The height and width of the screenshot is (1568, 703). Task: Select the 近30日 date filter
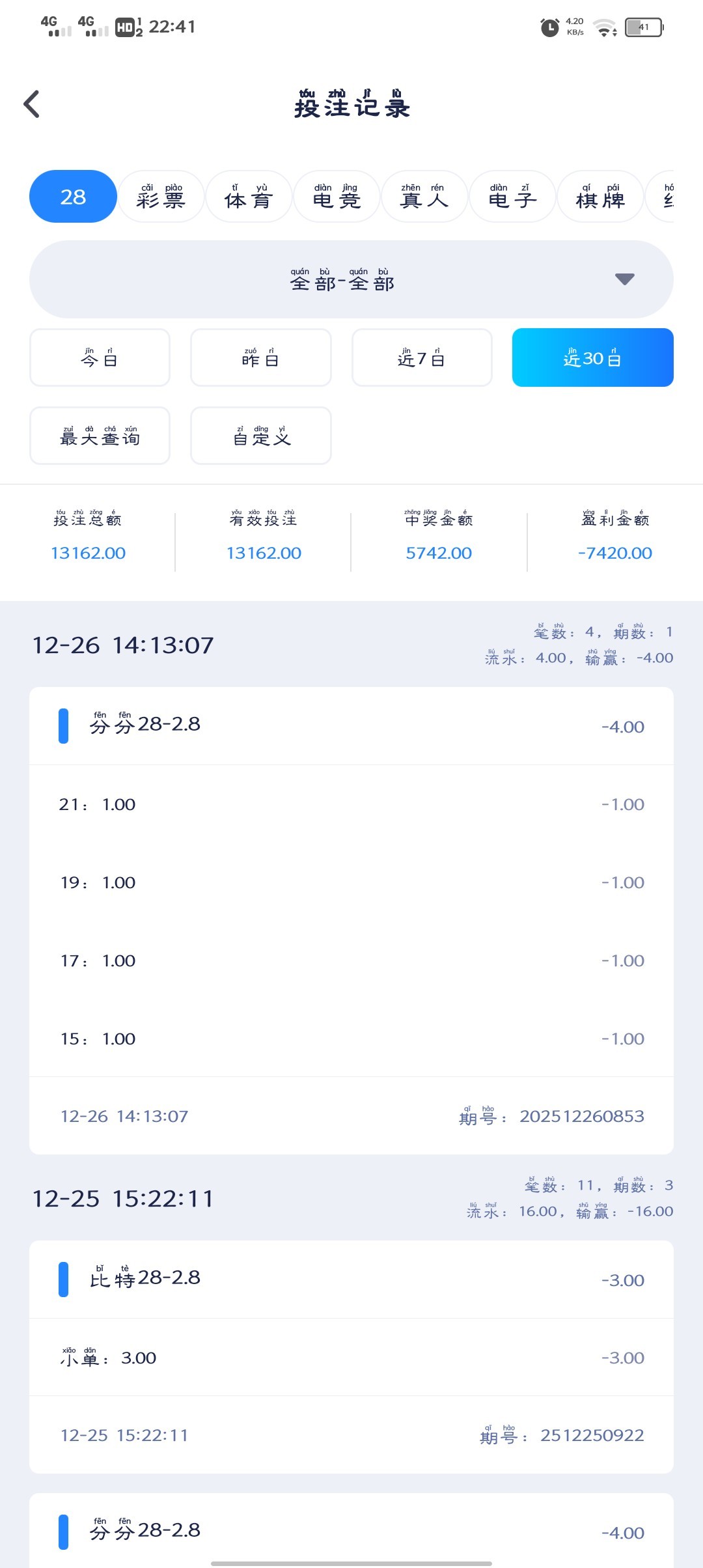point(592,357)
